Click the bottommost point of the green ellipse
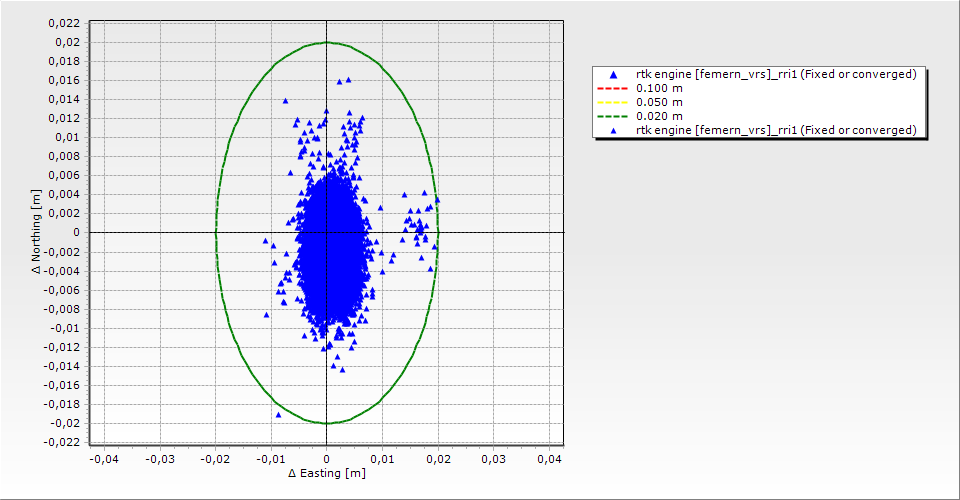The image size is (960, 500). click(327, 423)
